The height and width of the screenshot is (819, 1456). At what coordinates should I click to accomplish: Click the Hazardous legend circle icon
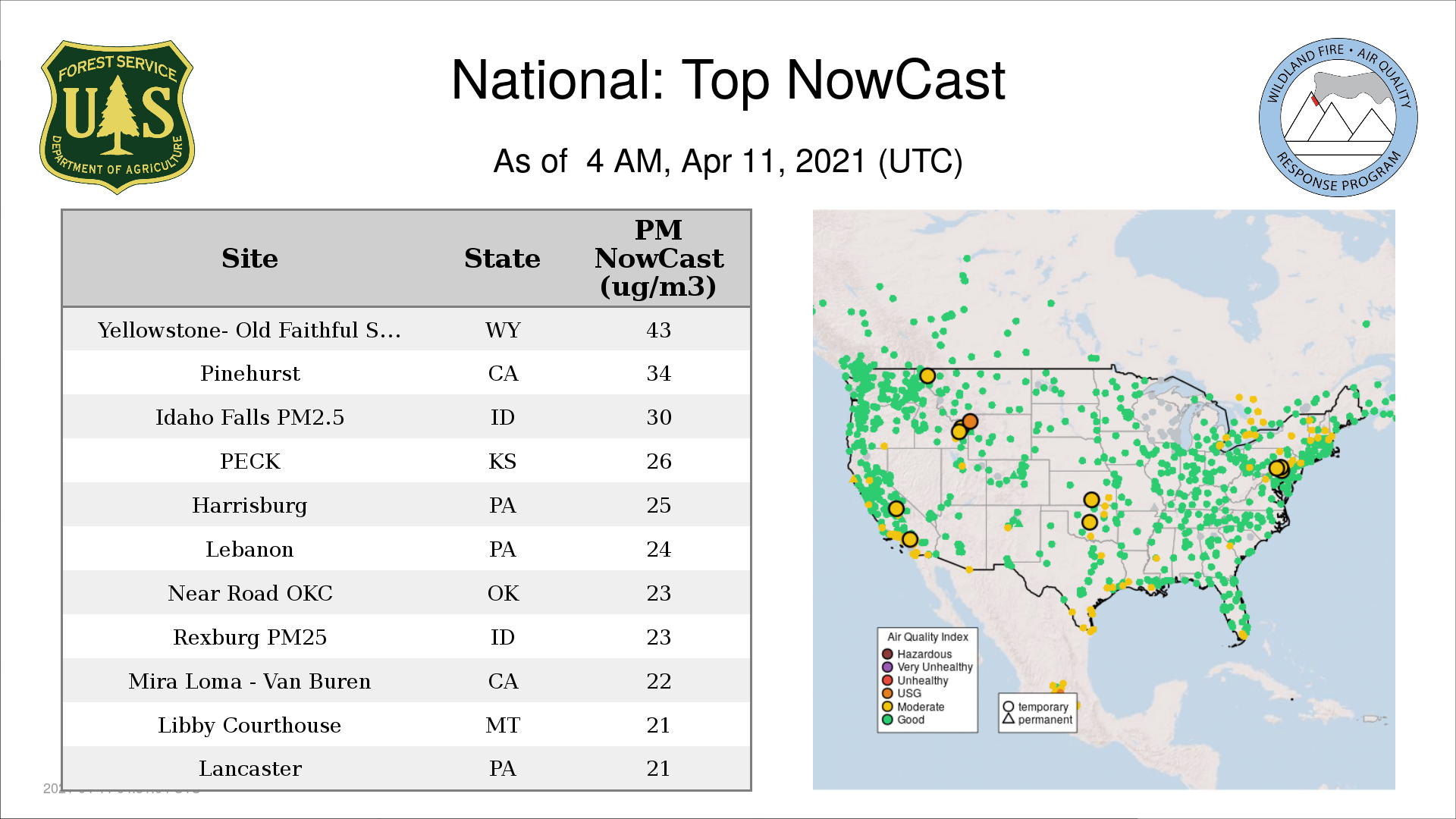point(887,654)
